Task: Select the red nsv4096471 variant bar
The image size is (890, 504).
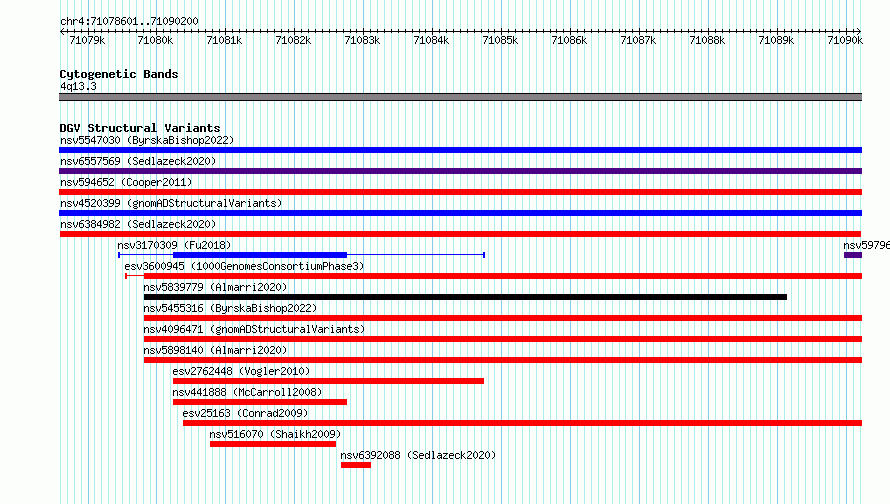Action: (x=503, y=339)
